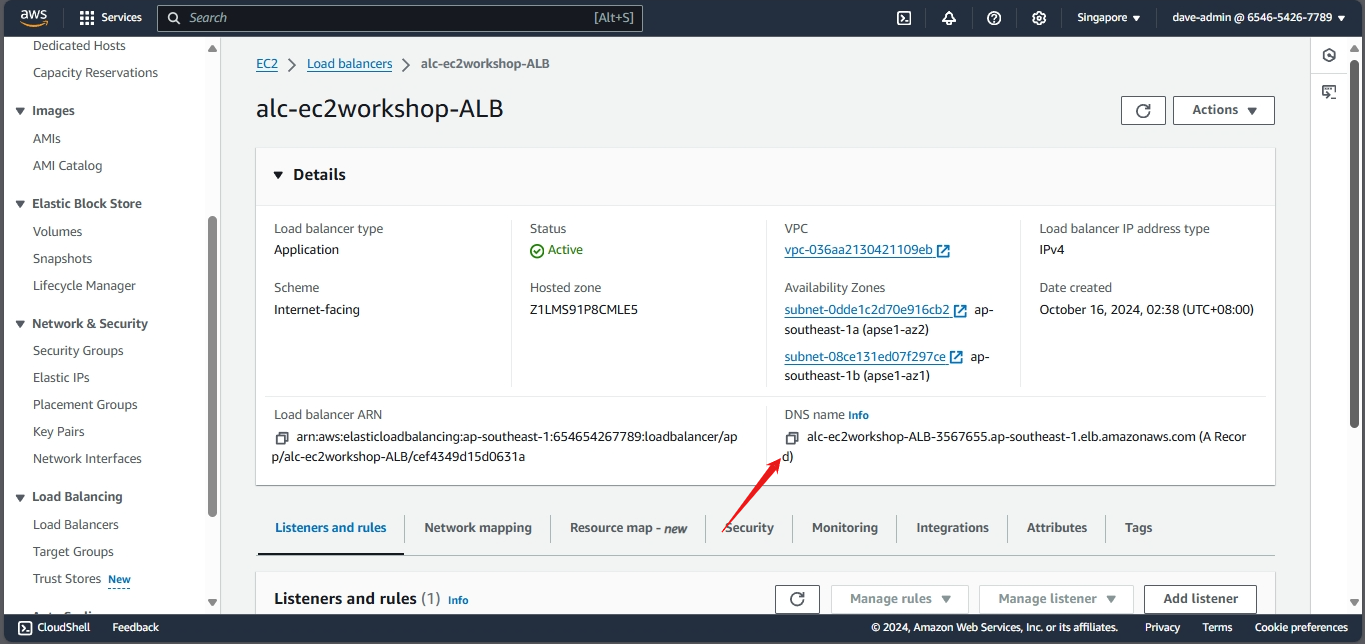Open the notifications bell icon
The image size is (1365, 644).
(x=948, y=18)
